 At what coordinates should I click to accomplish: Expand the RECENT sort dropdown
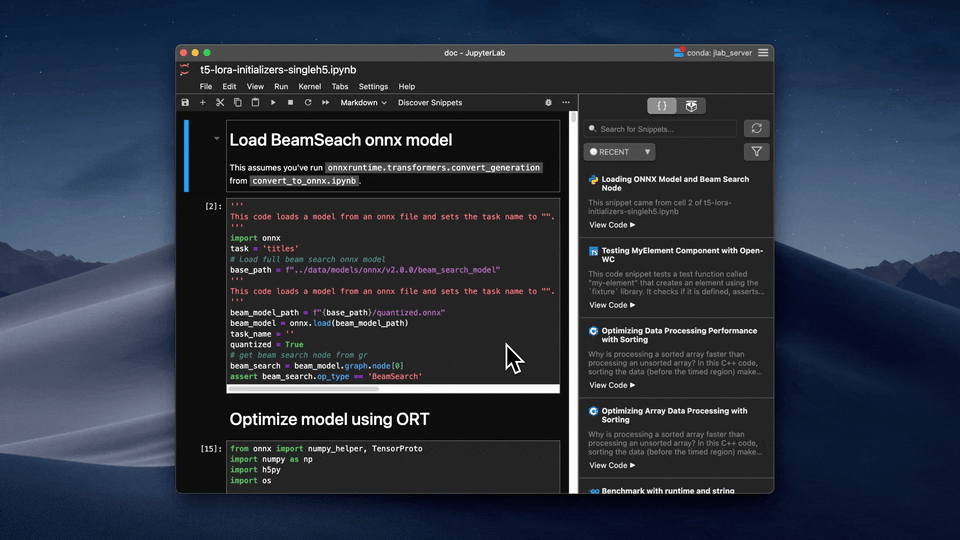(619, 152)
